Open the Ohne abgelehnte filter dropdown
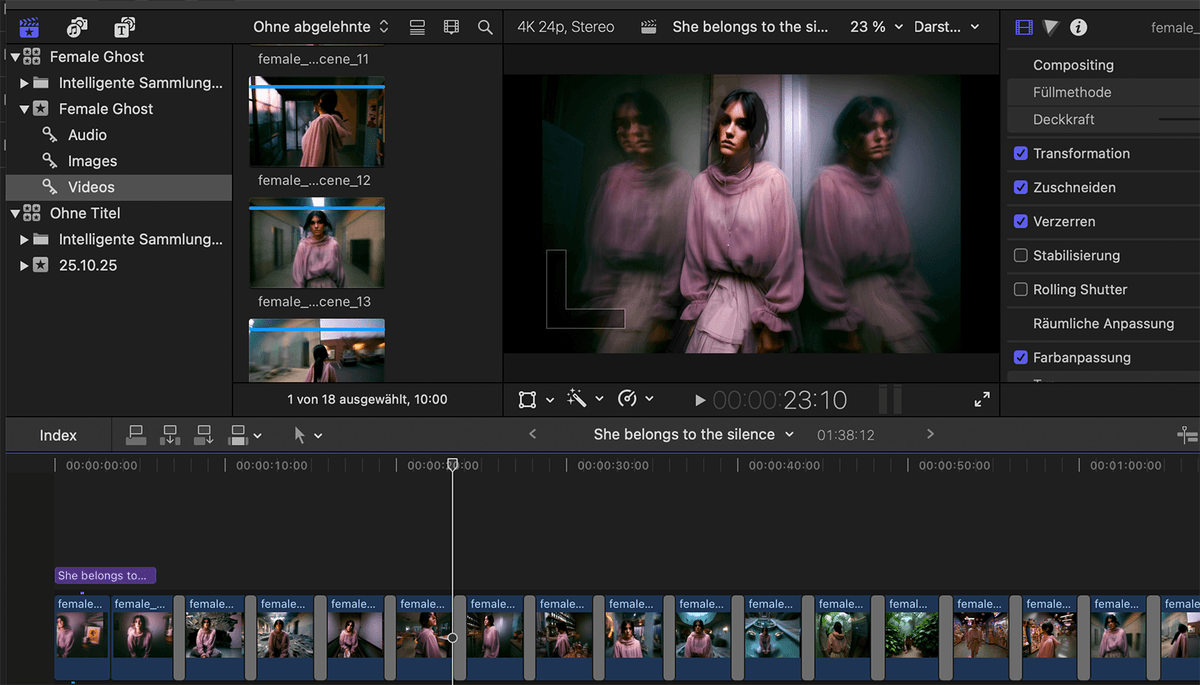Screen dimensions: 1200x685 pyautogui.click(x=320, y=27)
